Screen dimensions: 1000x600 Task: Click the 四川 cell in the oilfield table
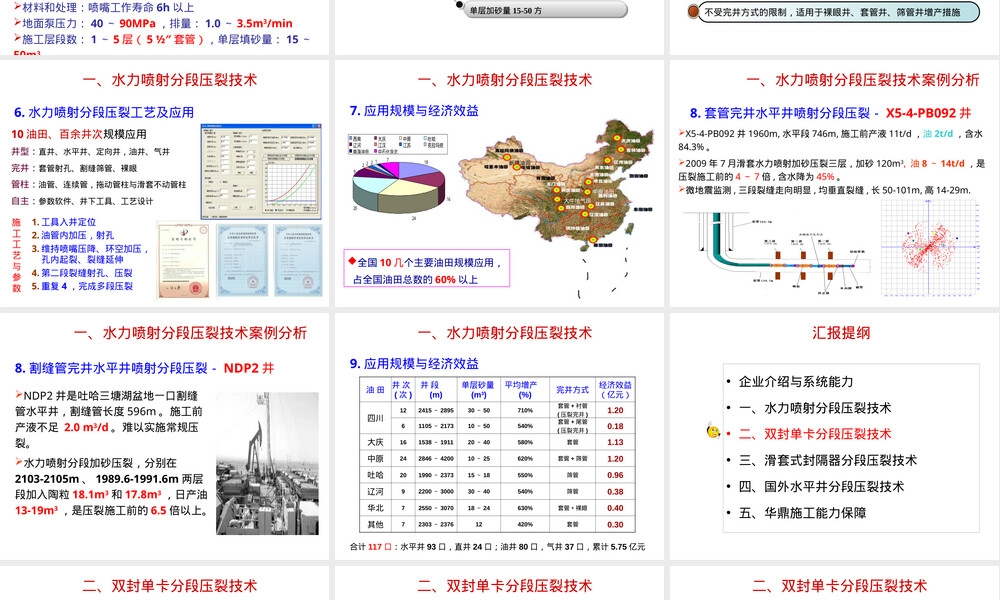375,418
